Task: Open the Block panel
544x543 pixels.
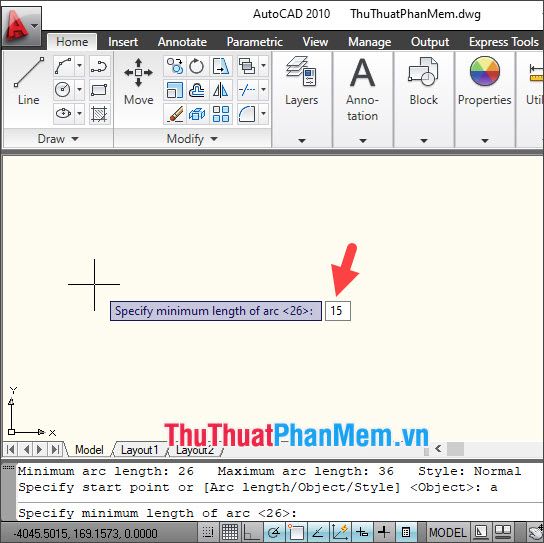Action: pos(423,81)
